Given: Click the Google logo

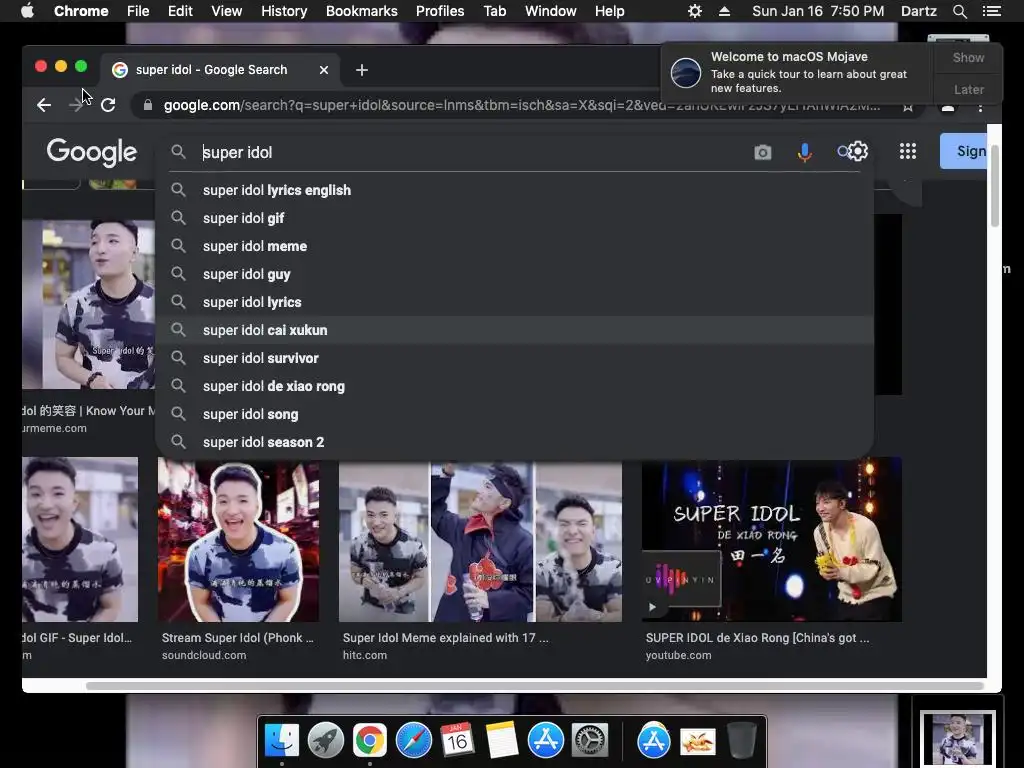Looking at the screenshot, I should point(91,153).
